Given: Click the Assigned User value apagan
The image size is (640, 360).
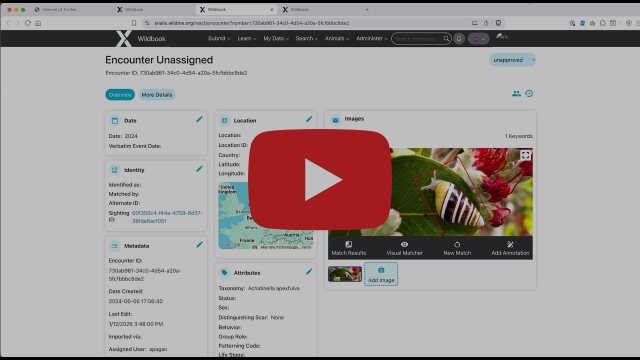Looking at the screenshot, I should tap(158, 349).
